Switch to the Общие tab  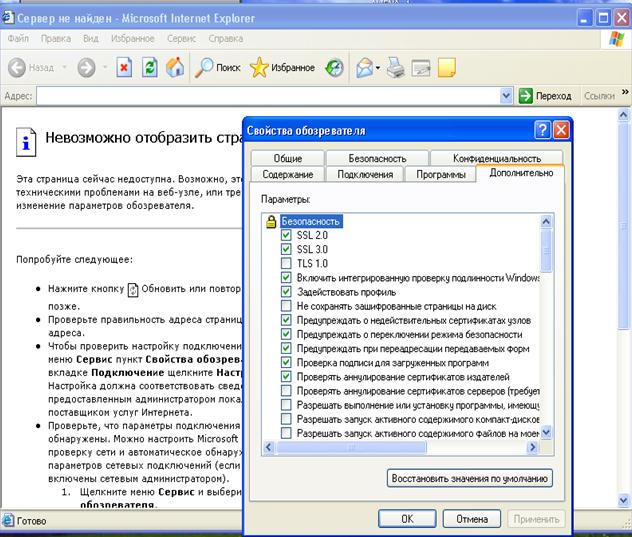pyautogui.click(x=287, y=158)
